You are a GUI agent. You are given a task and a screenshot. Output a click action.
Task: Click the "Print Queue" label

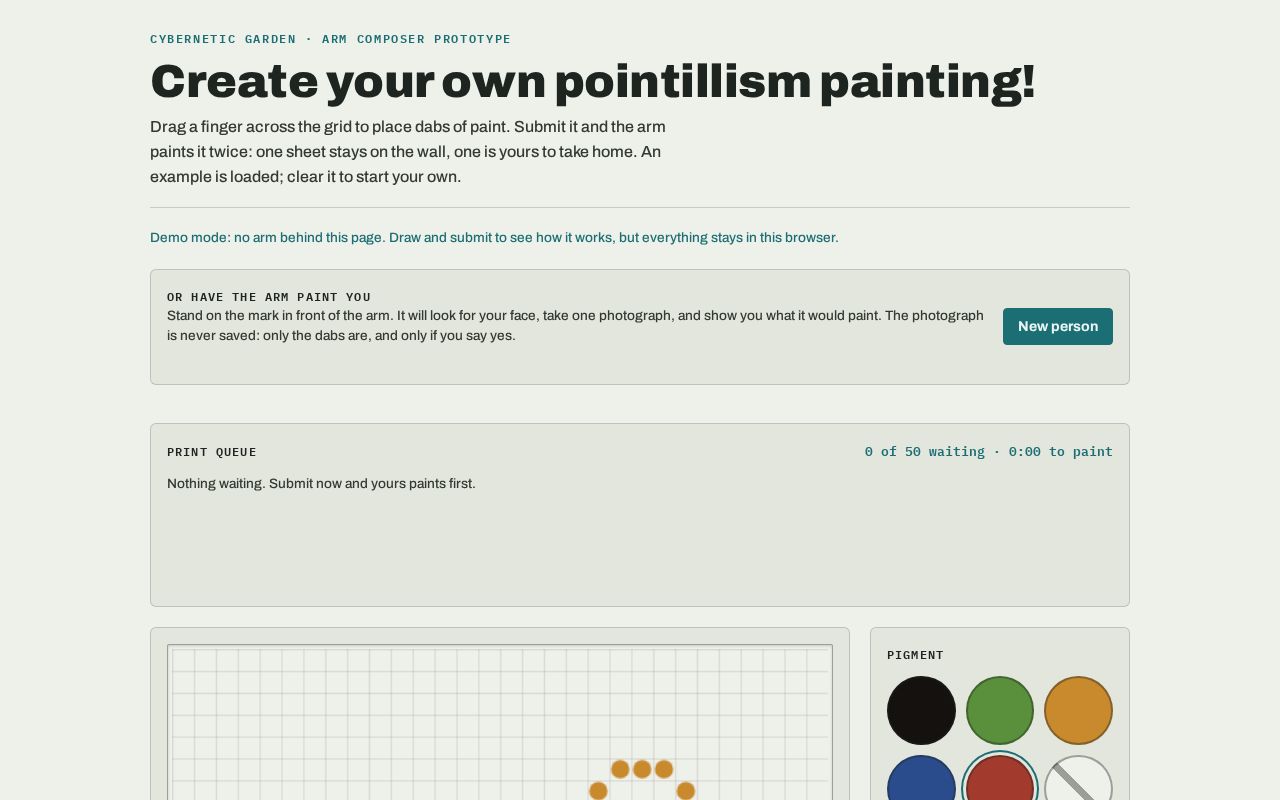[212, 452]
